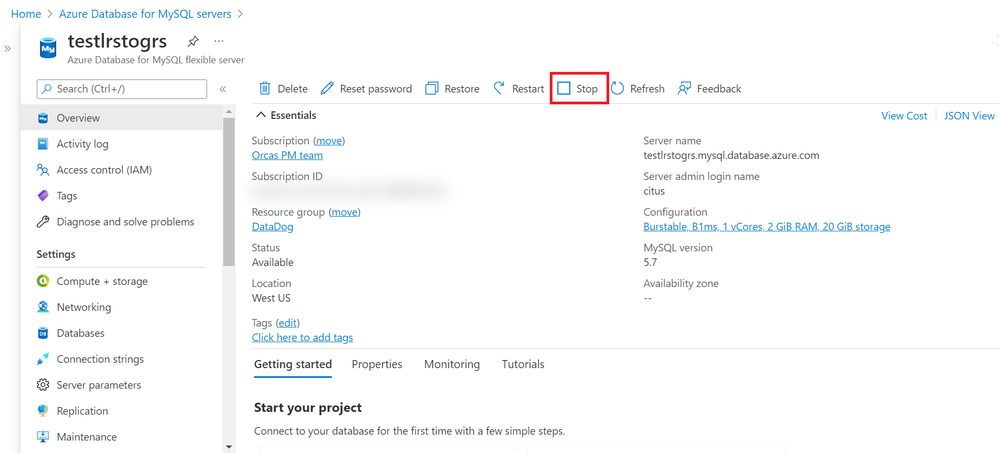999x453 pixels.
Task: Click the Networking icon
Action: [x=43, y=307]
